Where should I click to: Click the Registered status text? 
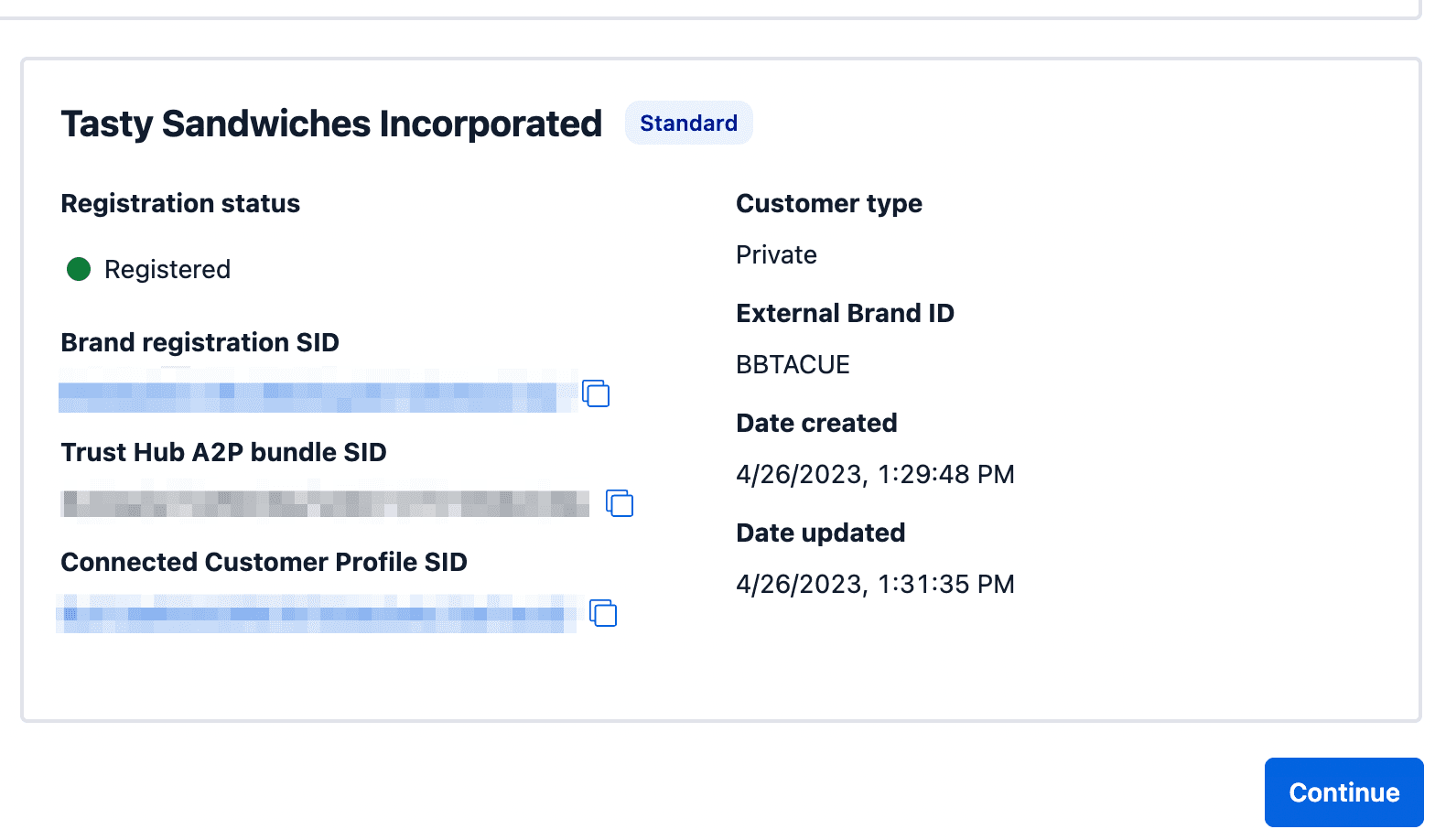(167, 270)
